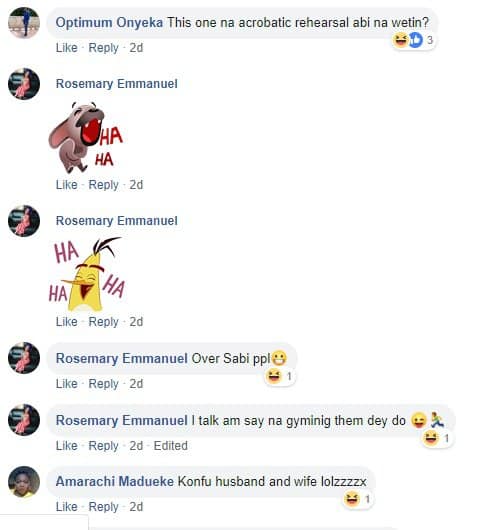Screen dimensions: 492x530
Task: Reply to the yellow bird sticker comment
Action: (x=103, y=321)
